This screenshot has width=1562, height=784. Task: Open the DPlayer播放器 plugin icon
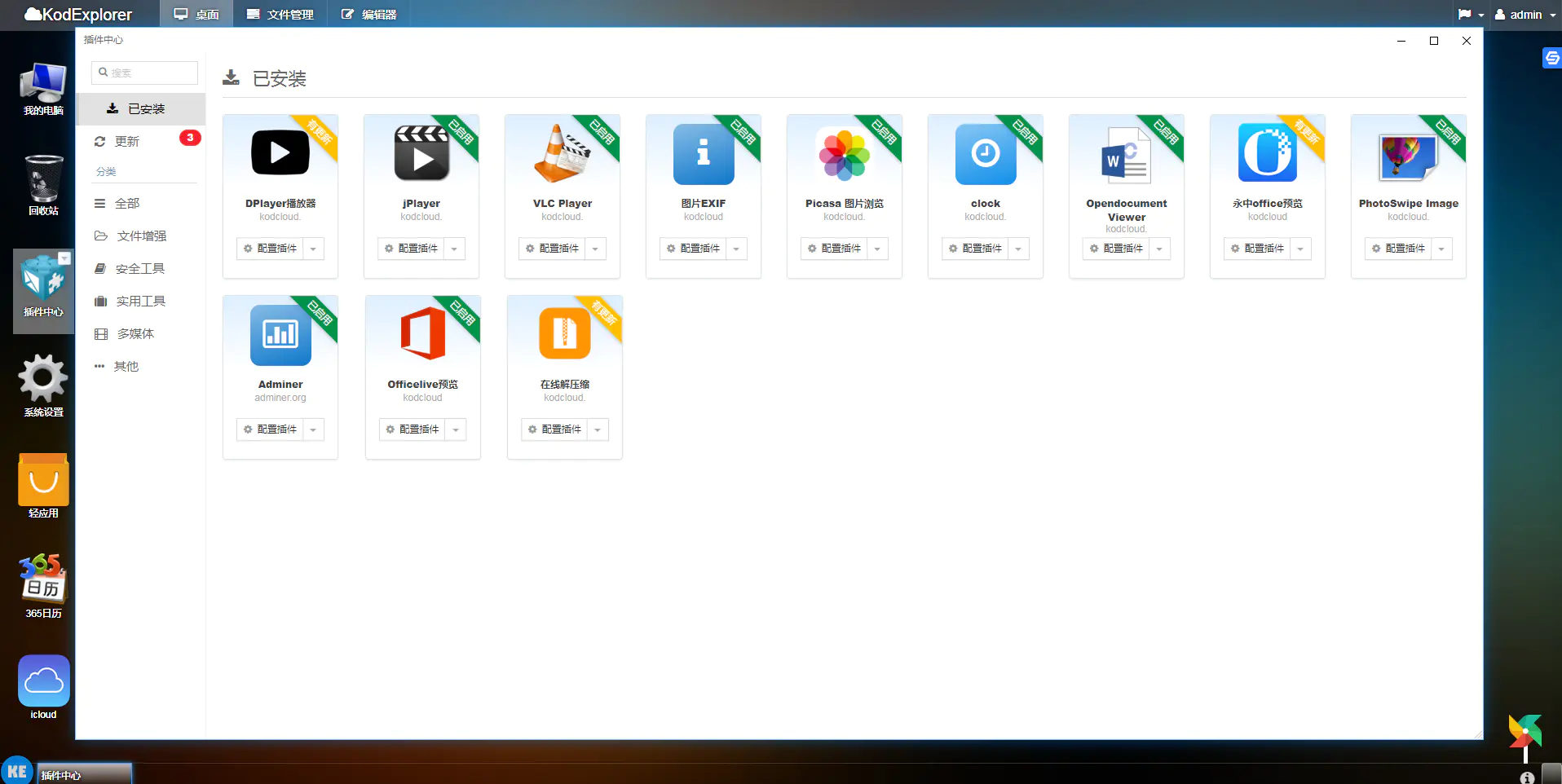280,153
